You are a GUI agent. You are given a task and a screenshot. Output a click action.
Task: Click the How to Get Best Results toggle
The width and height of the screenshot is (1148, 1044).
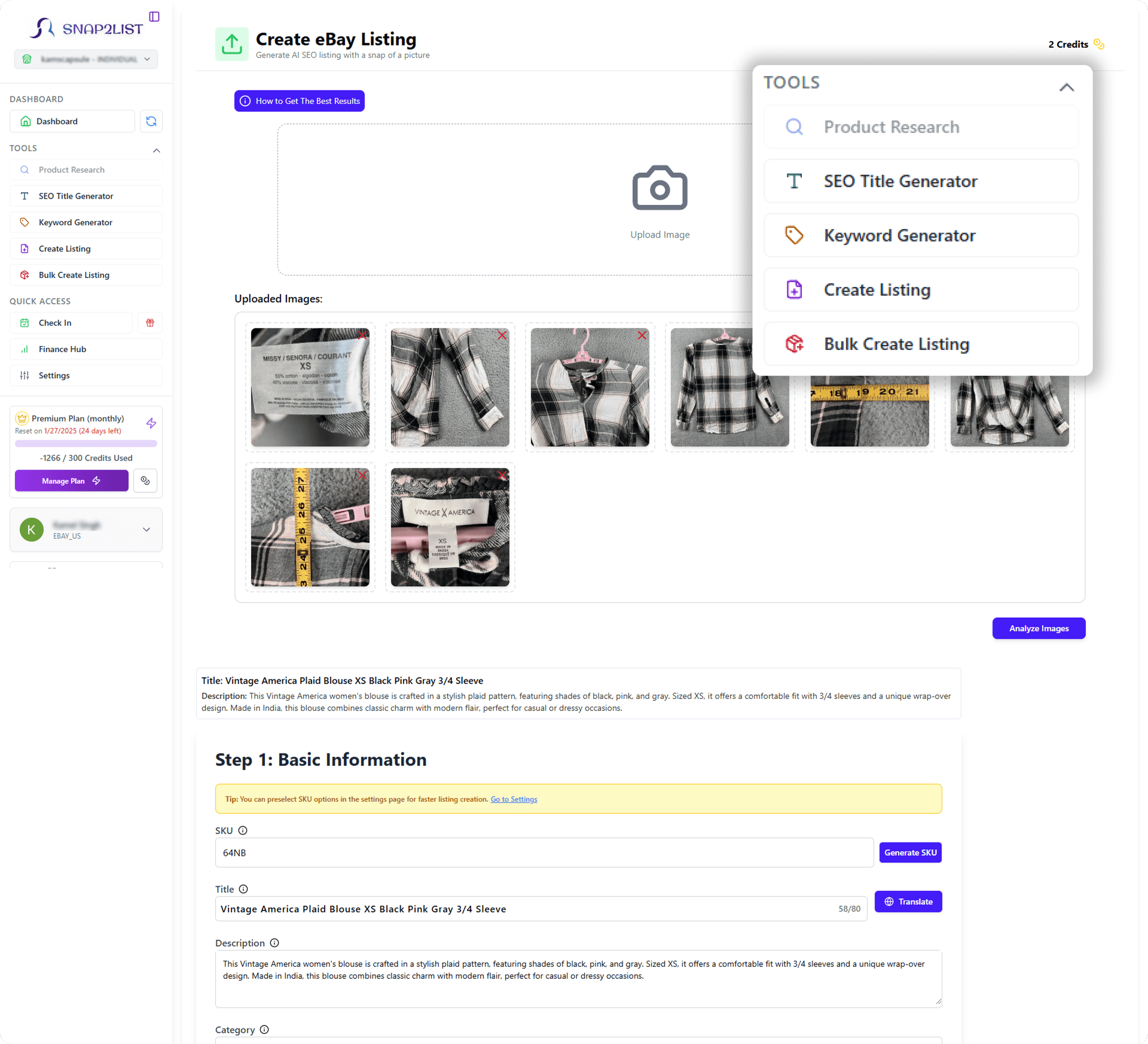coord(300,100)
